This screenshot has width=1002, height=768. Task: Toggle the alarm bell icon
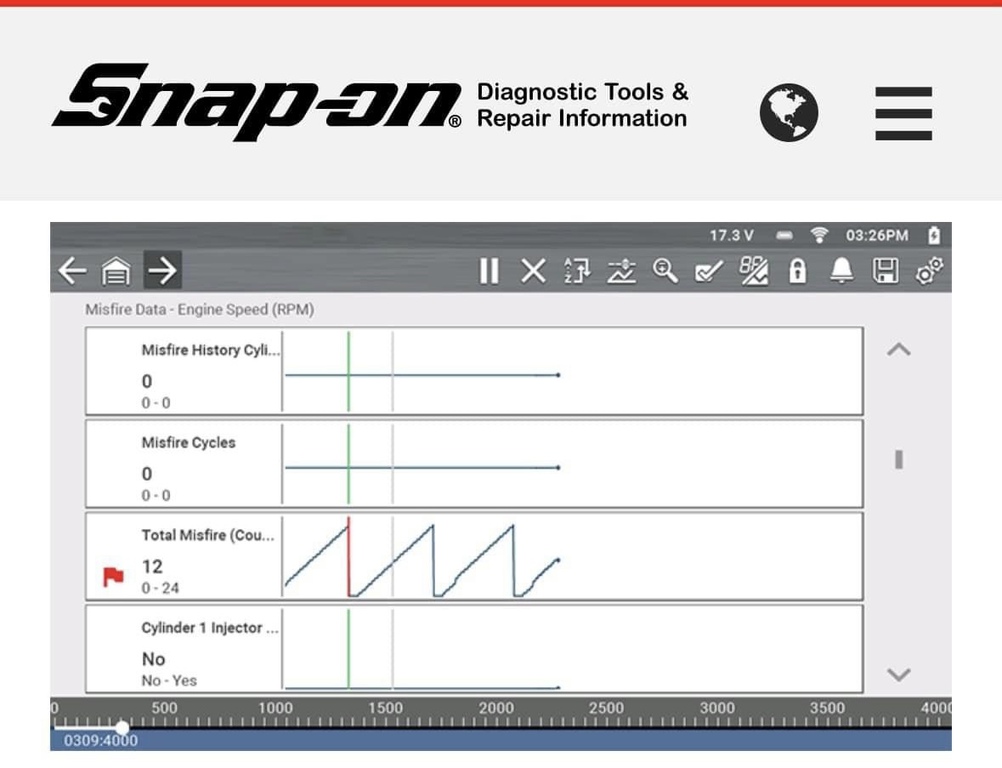[842, 271]
